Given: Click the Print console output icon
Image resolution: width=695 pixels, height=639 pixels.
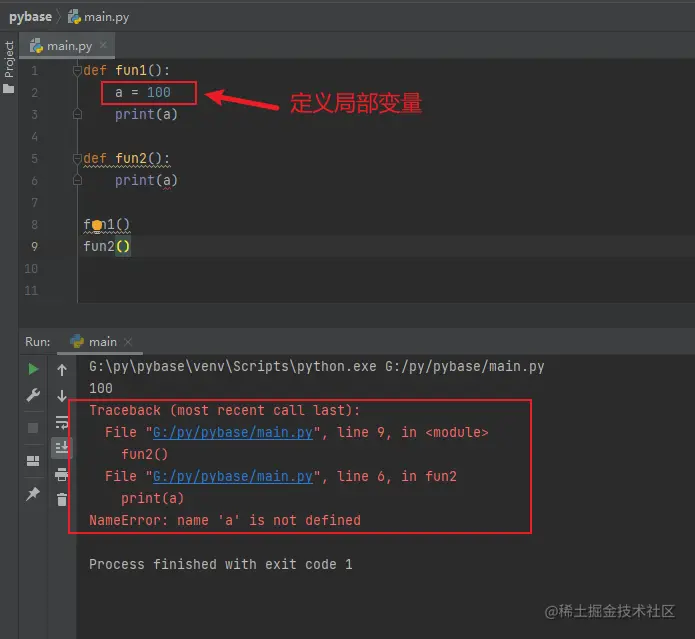Looking at the screenshot, I should (x=62, y=474).
